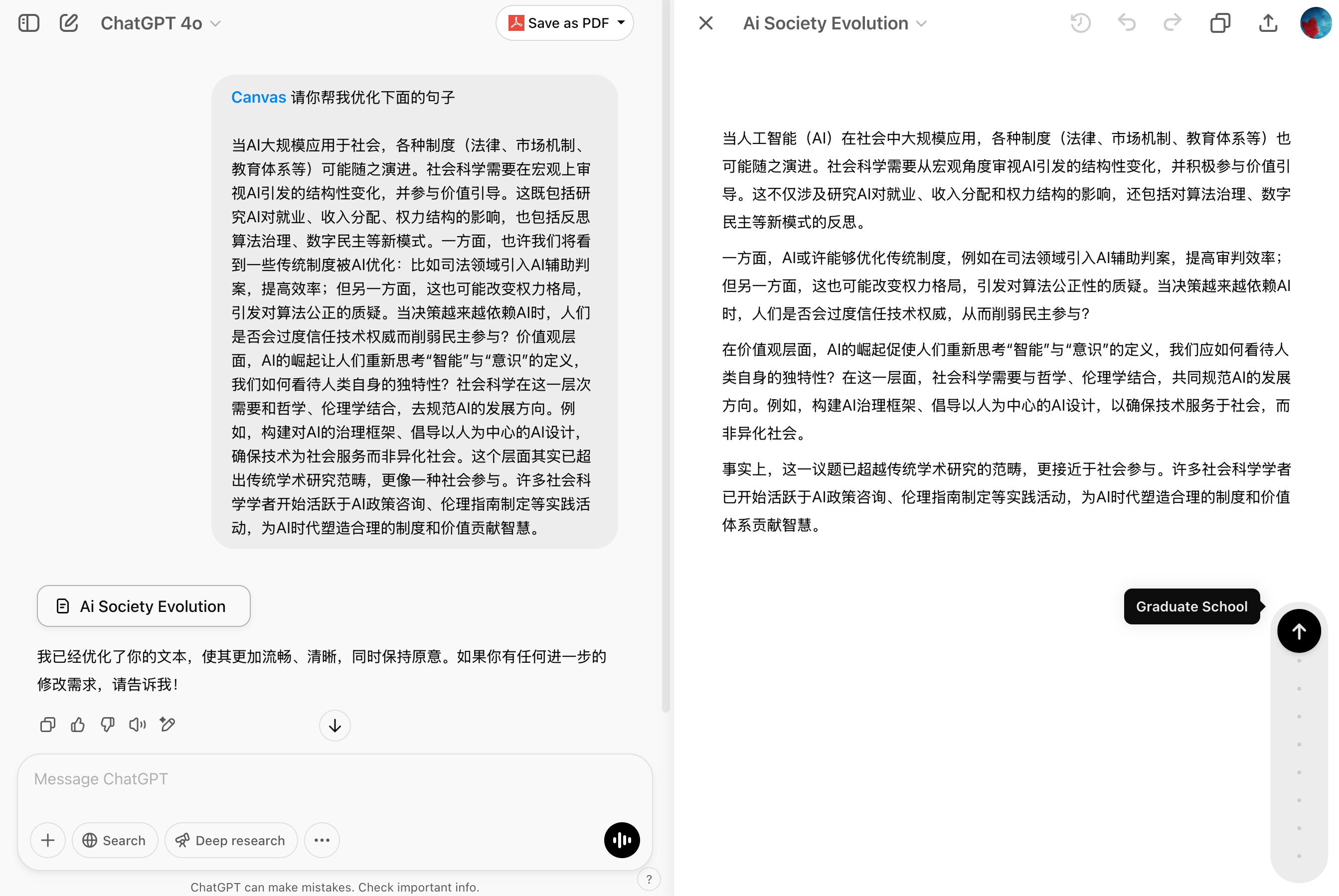1339x896 pixels.
Task: Open the user profile avatar
Action: click(x=1316, y=23)
